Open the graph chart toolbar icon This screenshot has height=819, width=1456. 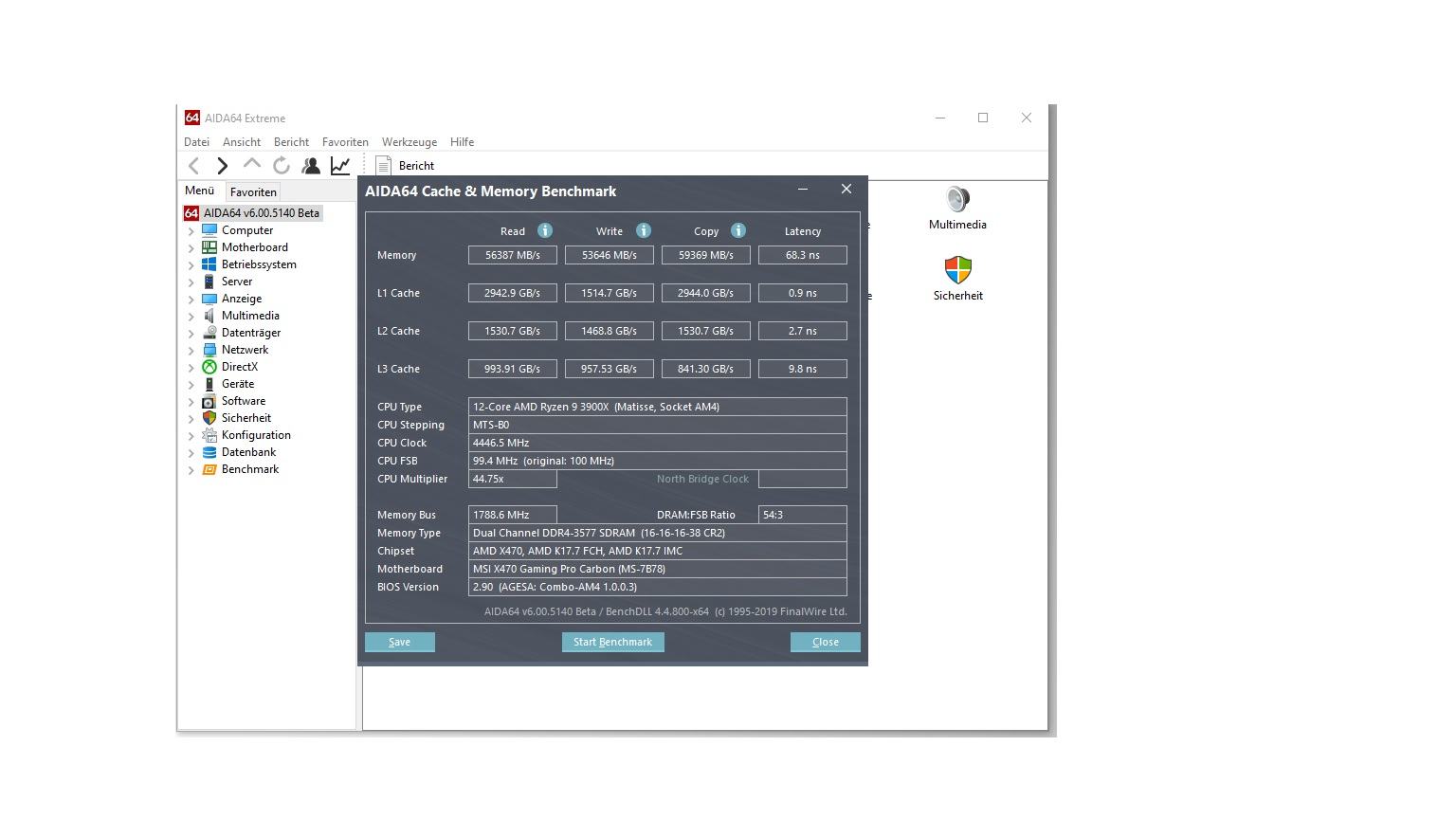(340, 166)
